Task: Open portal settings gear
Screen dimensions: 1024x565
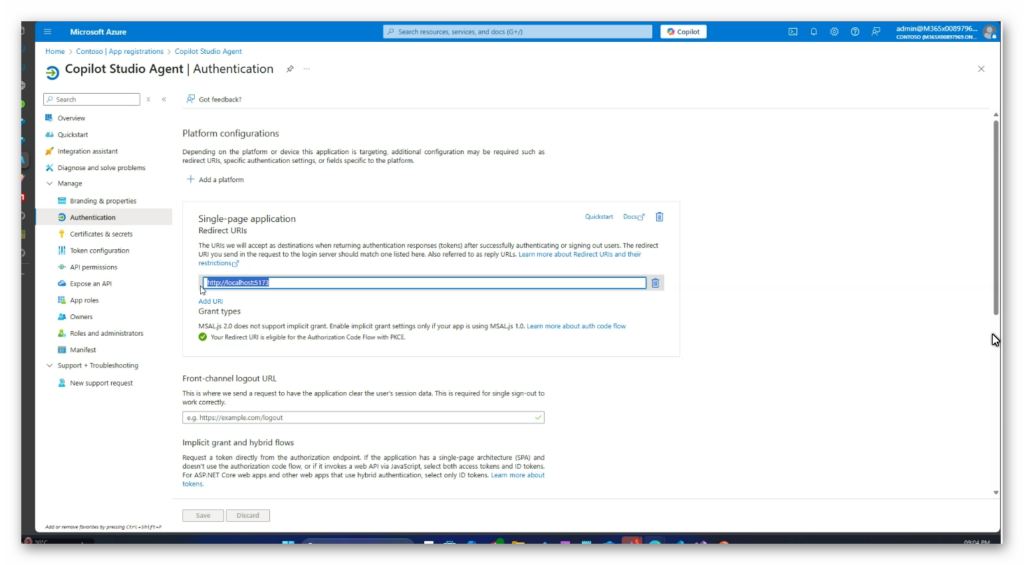Action: click(x=834, y=31)
